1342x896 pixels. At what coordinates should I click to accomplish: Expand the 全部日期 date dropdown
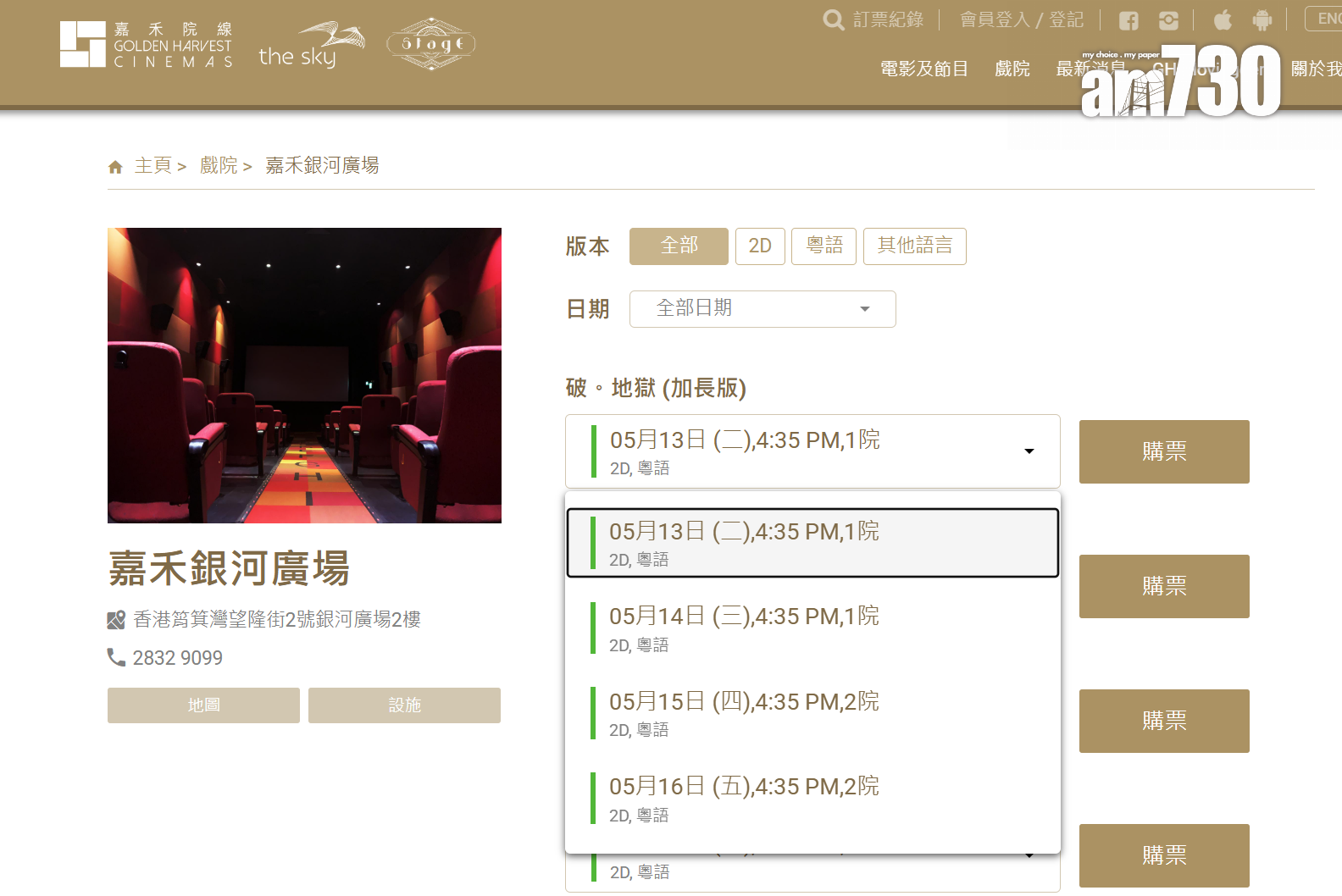pyautogui.click(x=762, y=309)
